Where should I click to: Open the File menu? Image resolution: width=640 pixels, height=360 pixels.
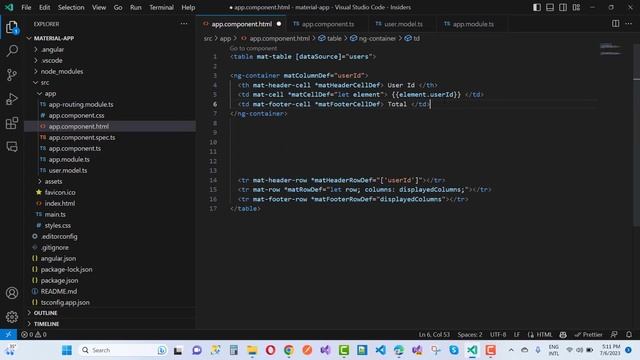(x=26, y=7)
